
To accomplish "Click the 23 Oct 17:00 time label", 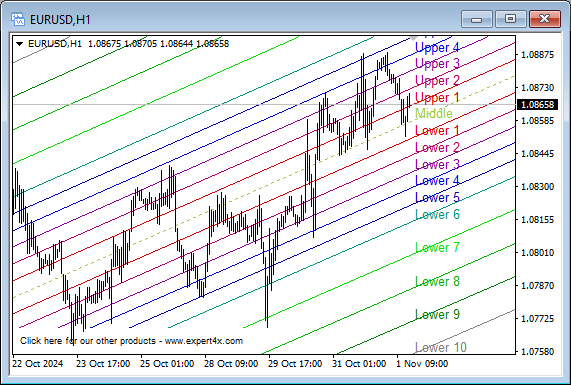I will coord(103,364).
